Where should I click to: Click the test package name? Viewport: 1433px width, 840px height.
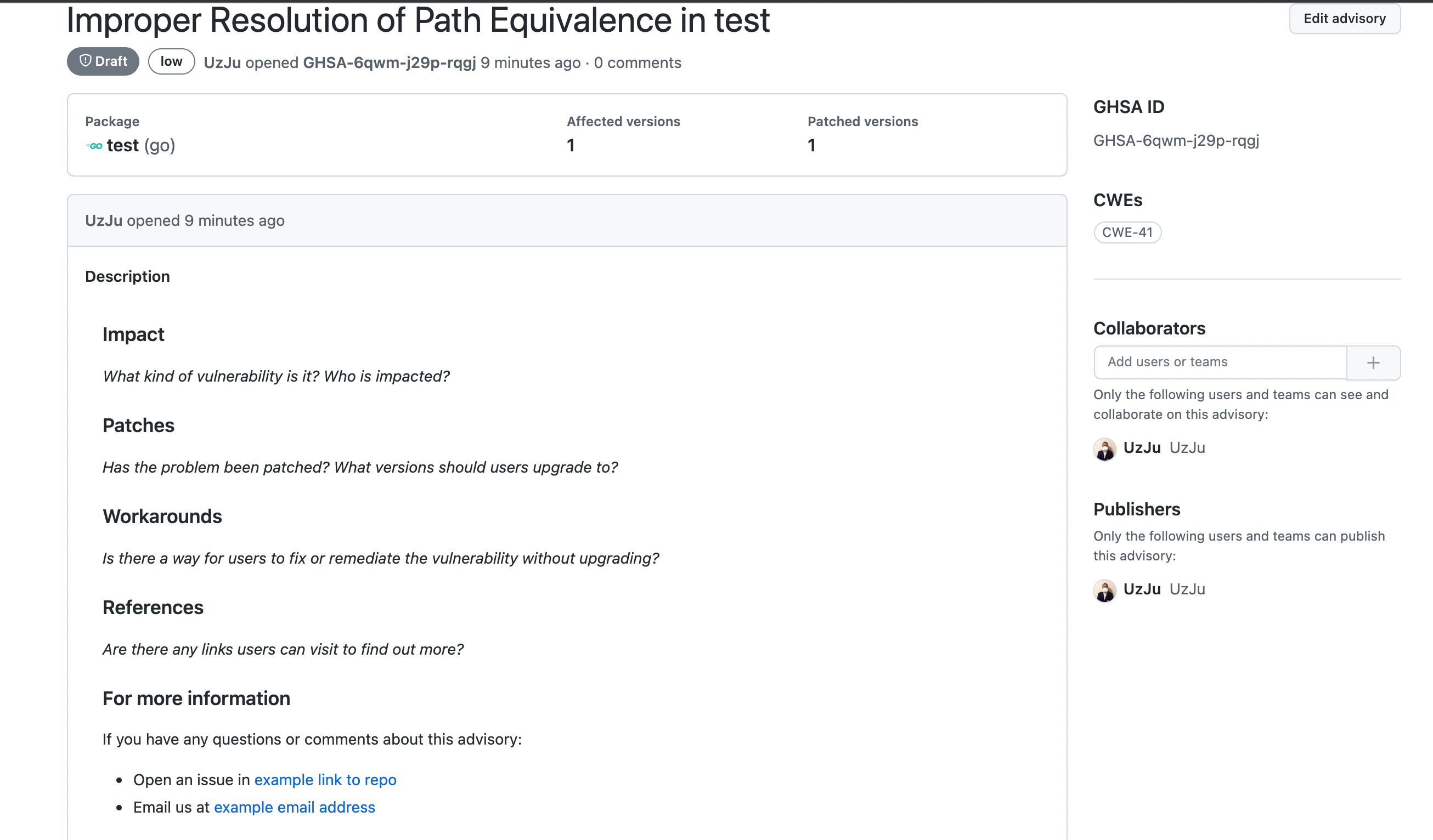[x=122, y=145]
